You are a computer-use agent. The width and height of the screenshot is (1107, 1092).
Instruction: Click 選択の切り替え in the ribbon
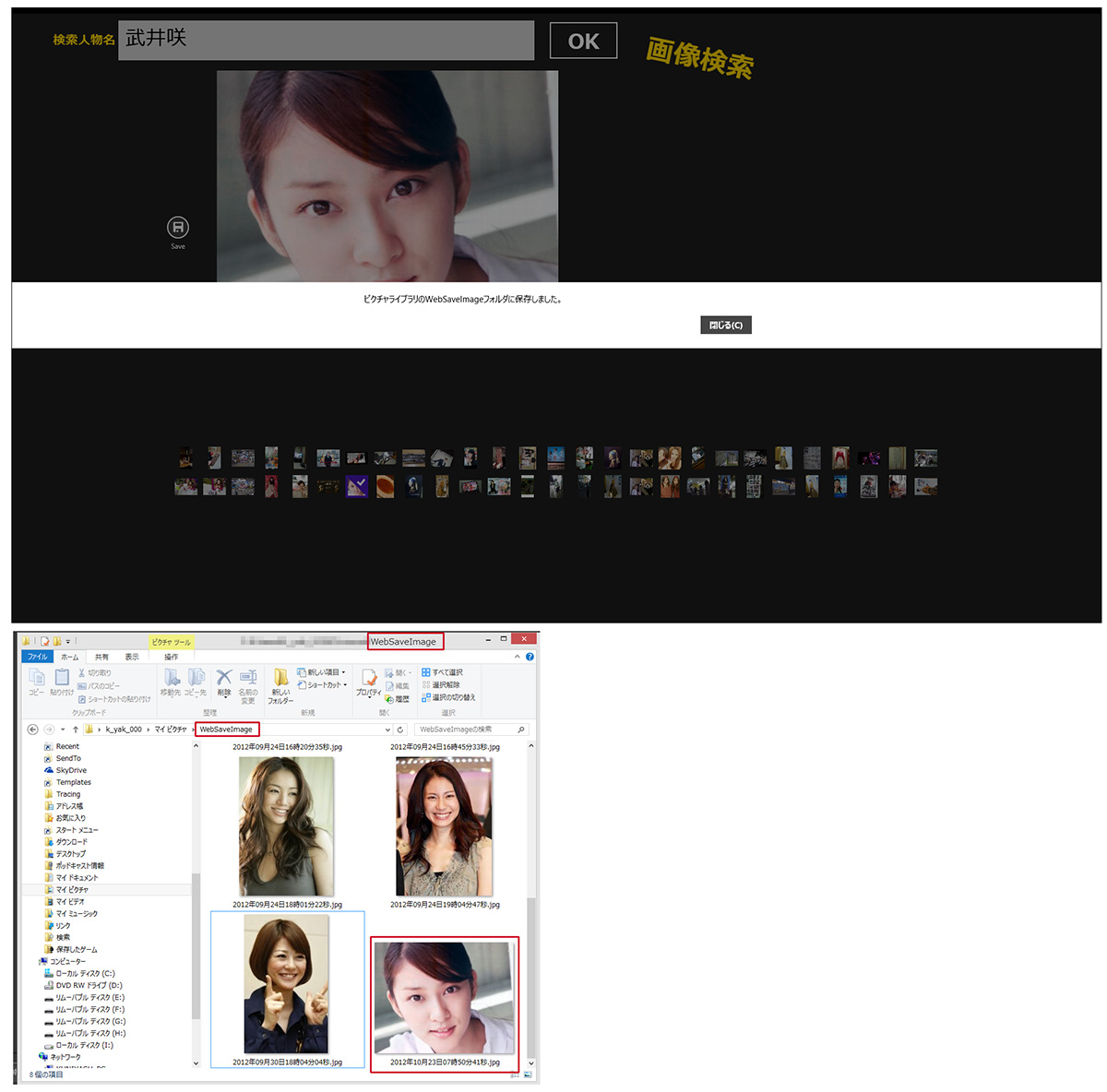point(448,697)
